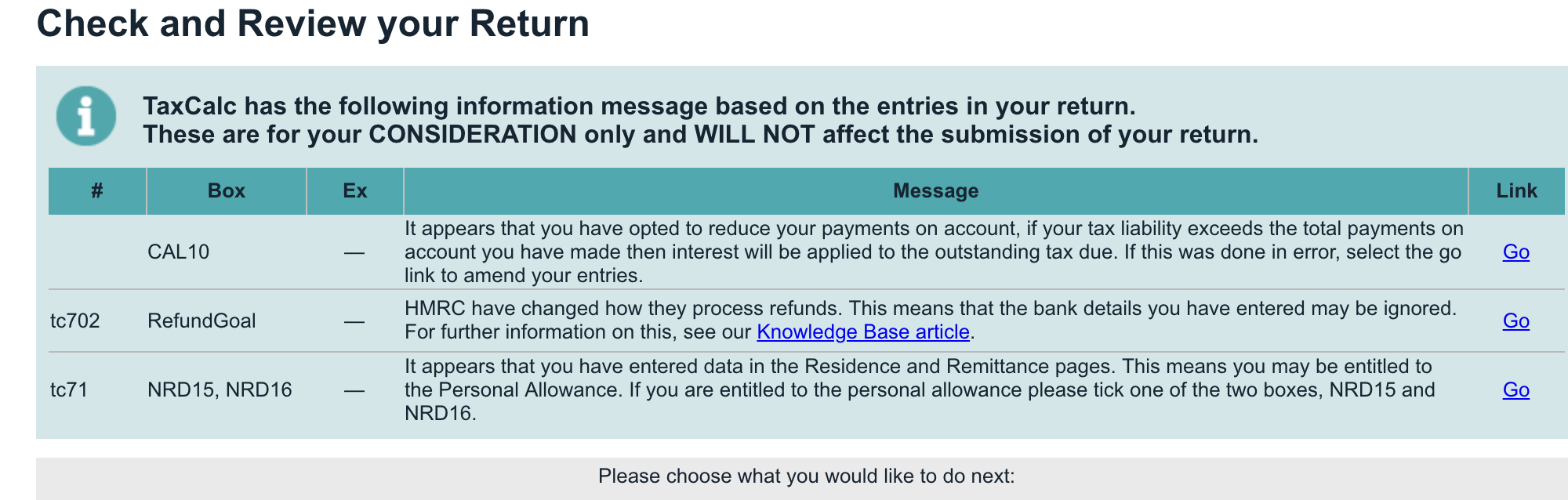1568x500 pixels.
Task: Select the RefundGoal box cell
Action: (201, 321)
